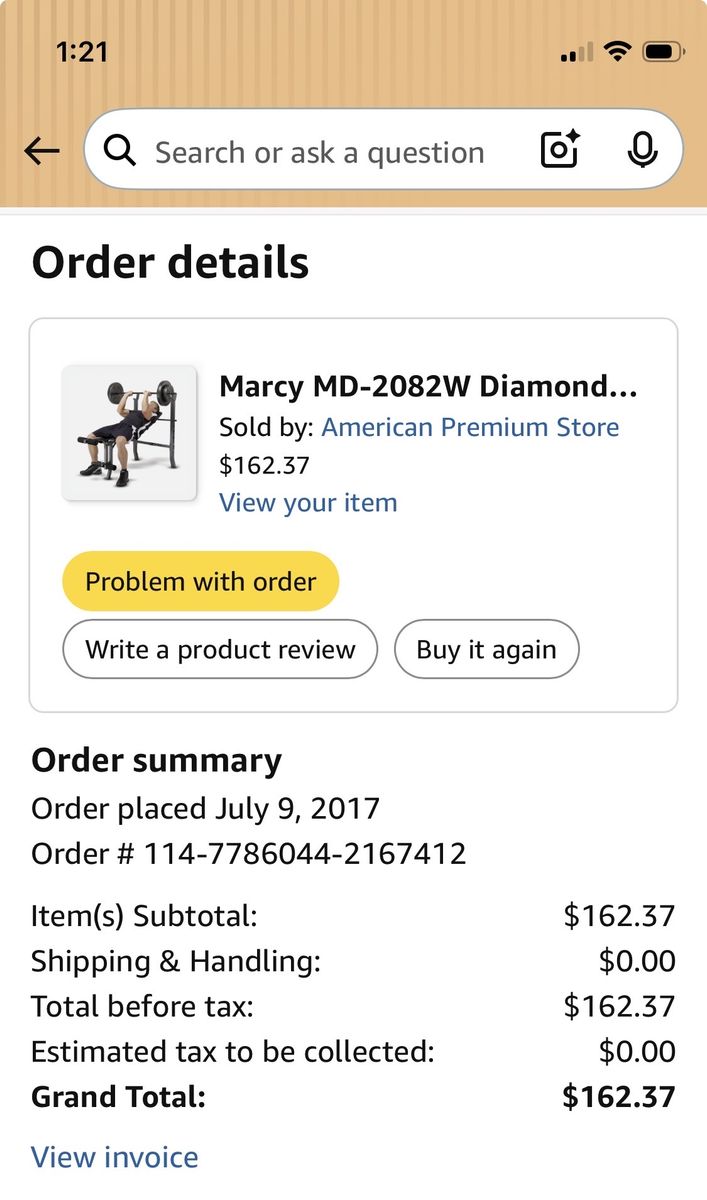
Task: Choose "Write a product review"
Action: pos(220,649)
